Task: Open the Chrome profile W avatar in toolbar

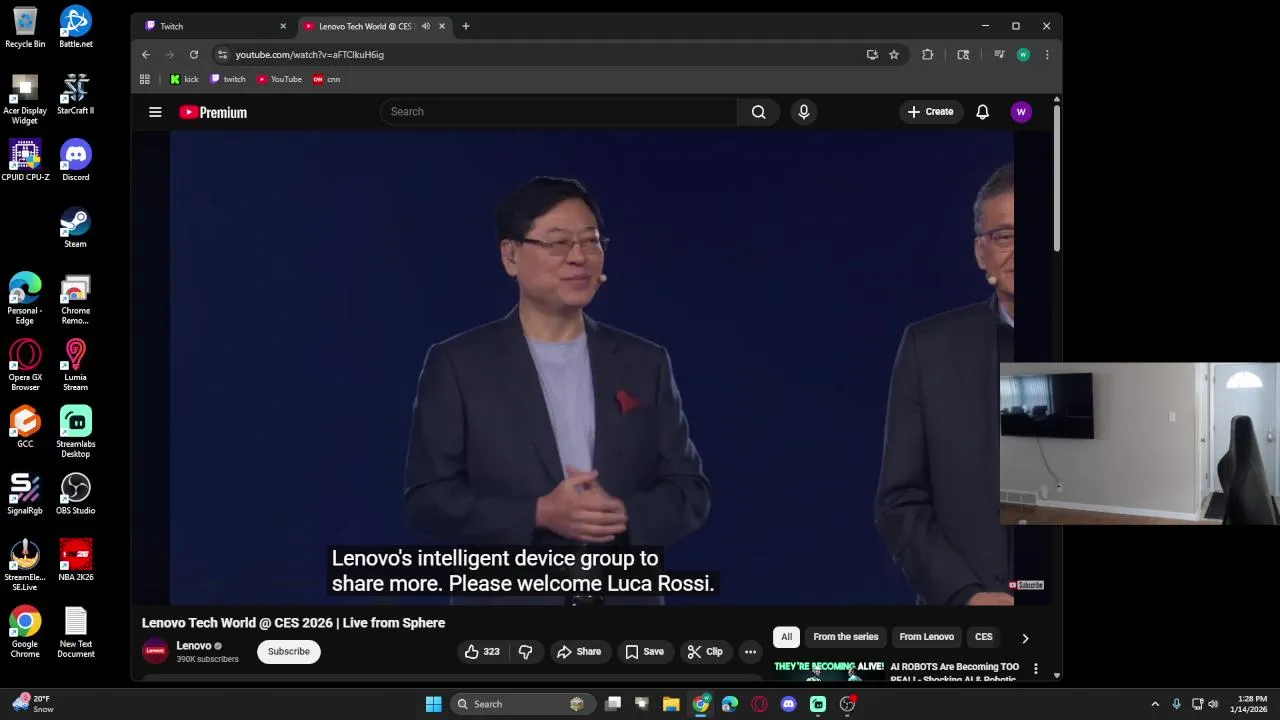Action: click(x=1023, y=54)
